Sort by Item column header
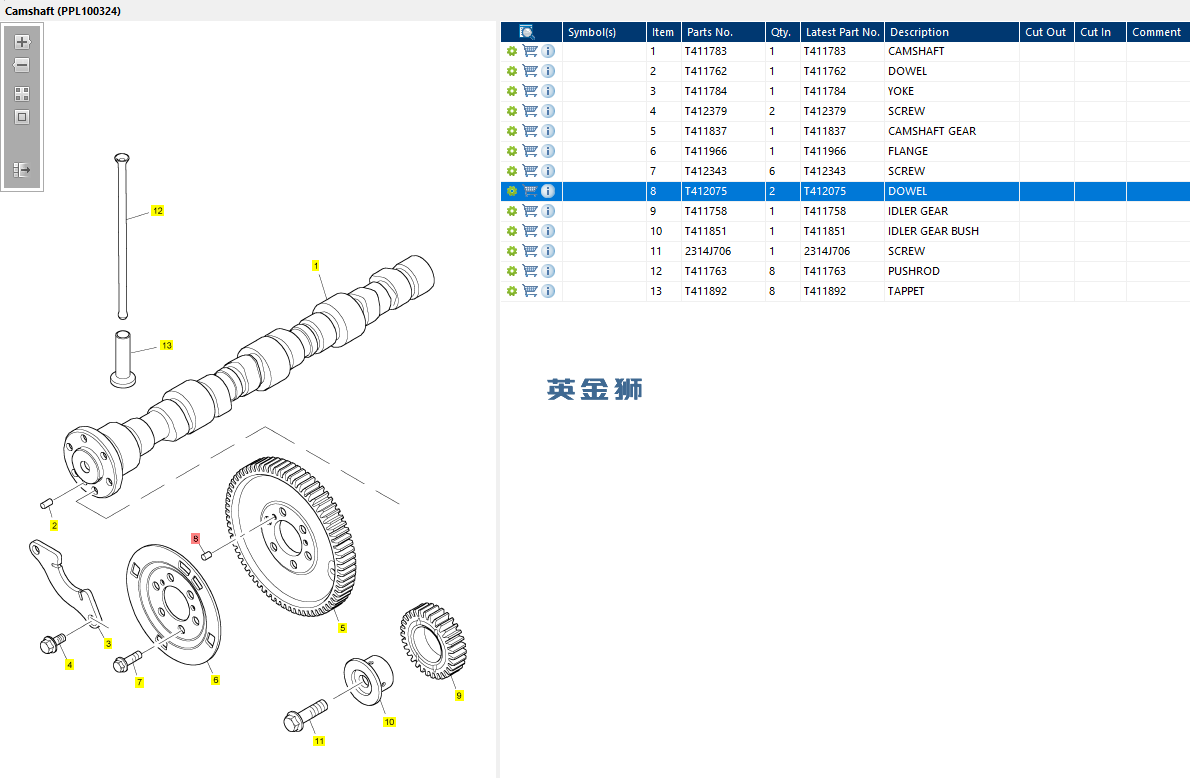Screen dimensions: 1190x778 click(x=663, y=32)
